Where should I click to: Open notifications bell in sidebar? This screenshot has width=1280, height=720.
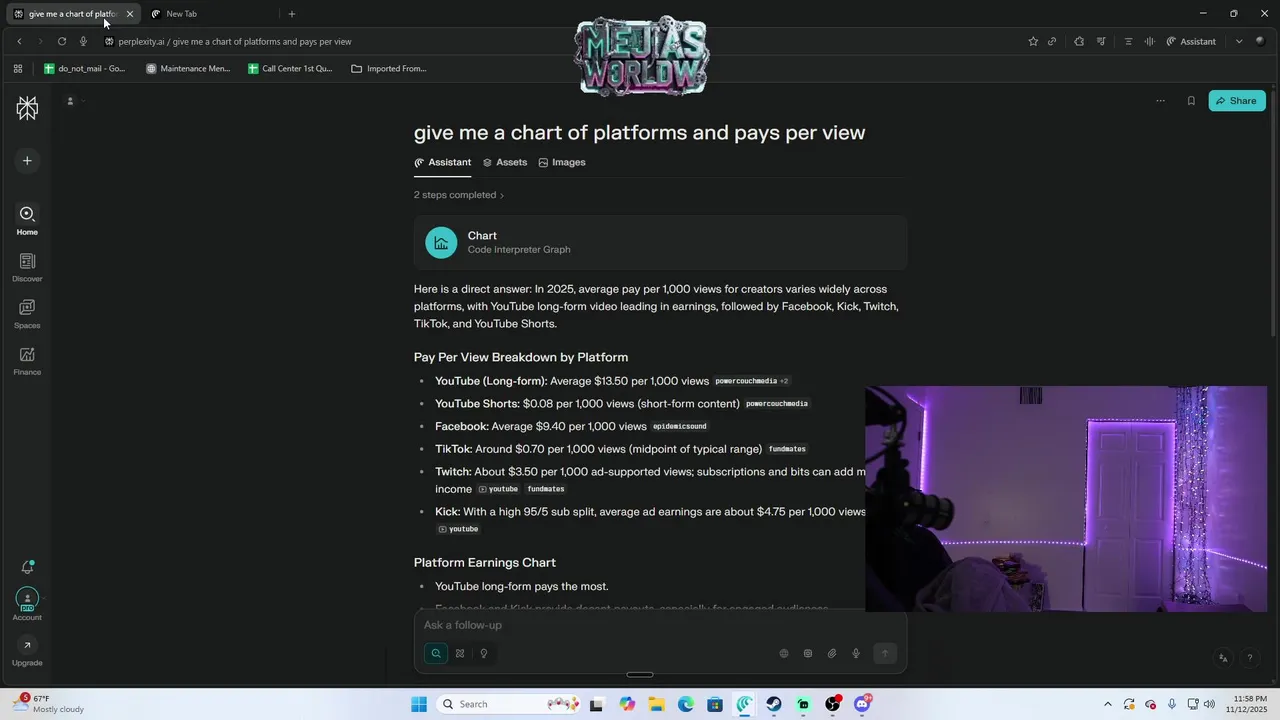click(27, 567)
